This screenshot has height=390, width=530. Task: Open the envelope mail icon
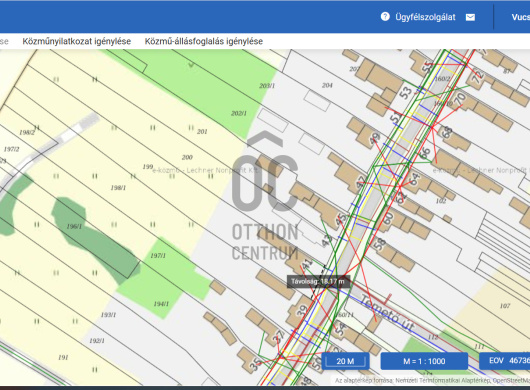click(470, 17)
